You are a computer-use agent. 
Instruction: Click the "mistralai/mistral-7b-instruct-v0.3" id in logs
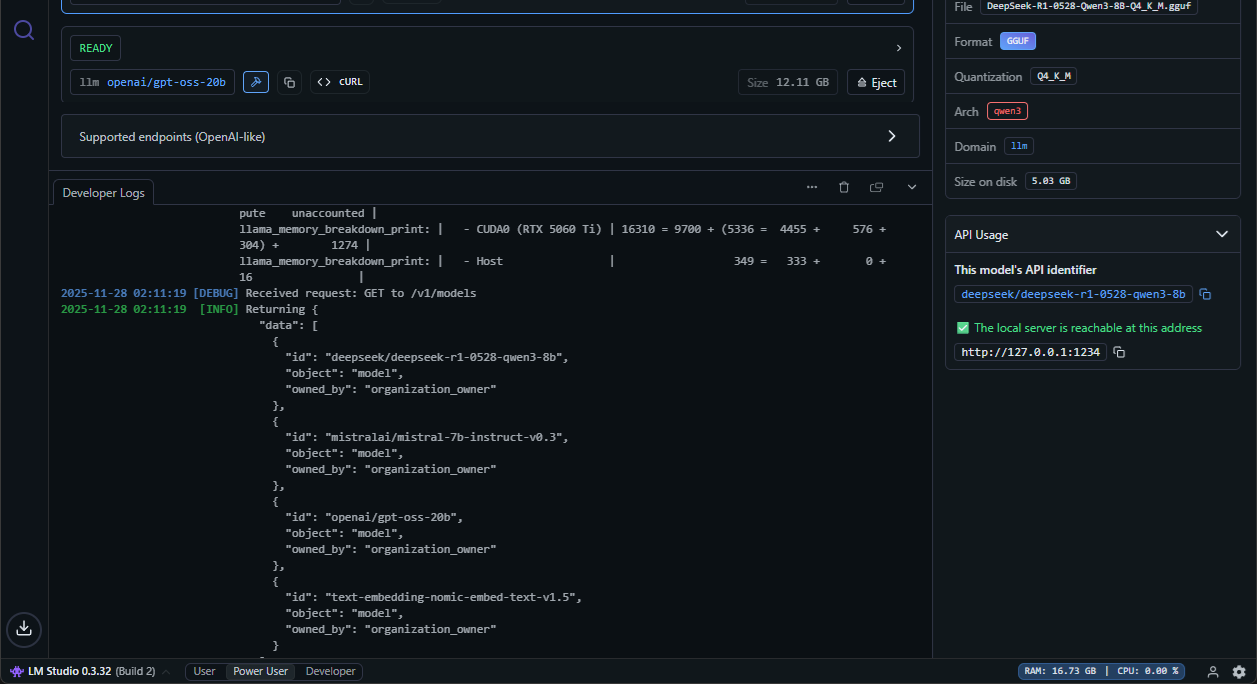point(446,437)
